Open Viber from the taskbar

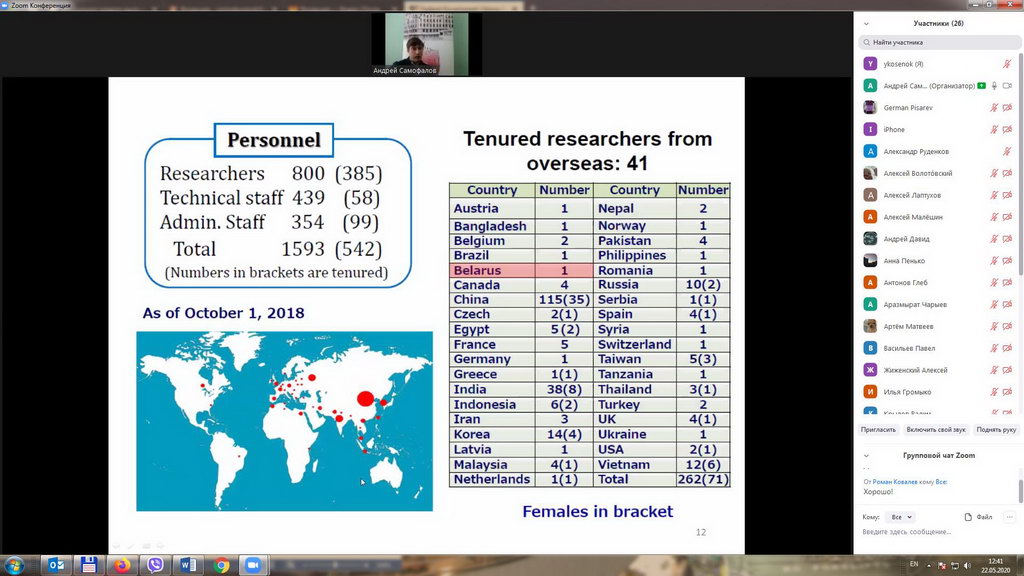(155, 565)
